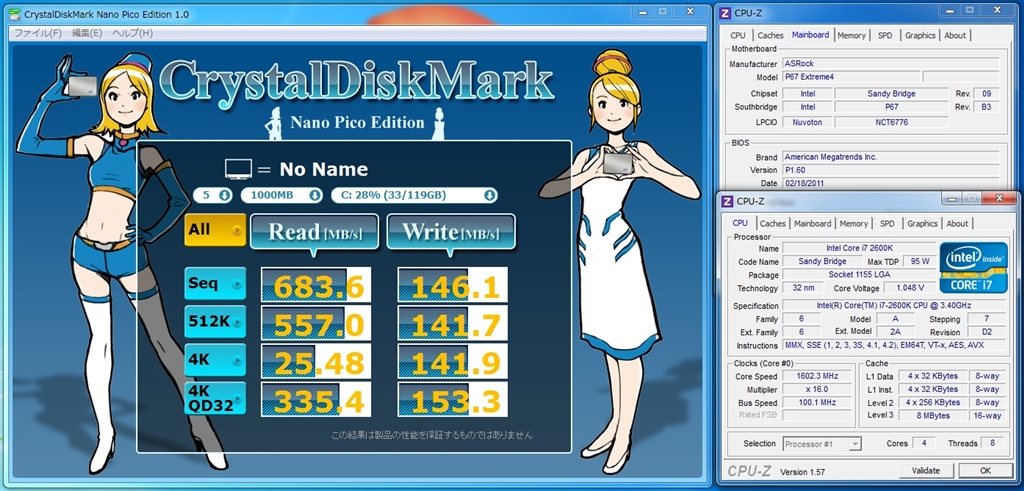Run all benchmarks with the All button

pyautogui.click(x=214, y=230)
